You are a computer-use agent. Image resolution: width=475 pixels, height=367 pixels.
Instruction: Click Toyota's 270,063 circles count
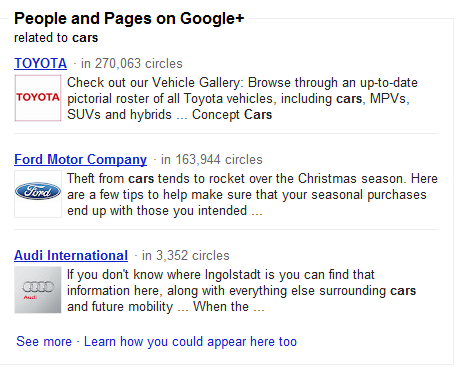click(132, 63)
